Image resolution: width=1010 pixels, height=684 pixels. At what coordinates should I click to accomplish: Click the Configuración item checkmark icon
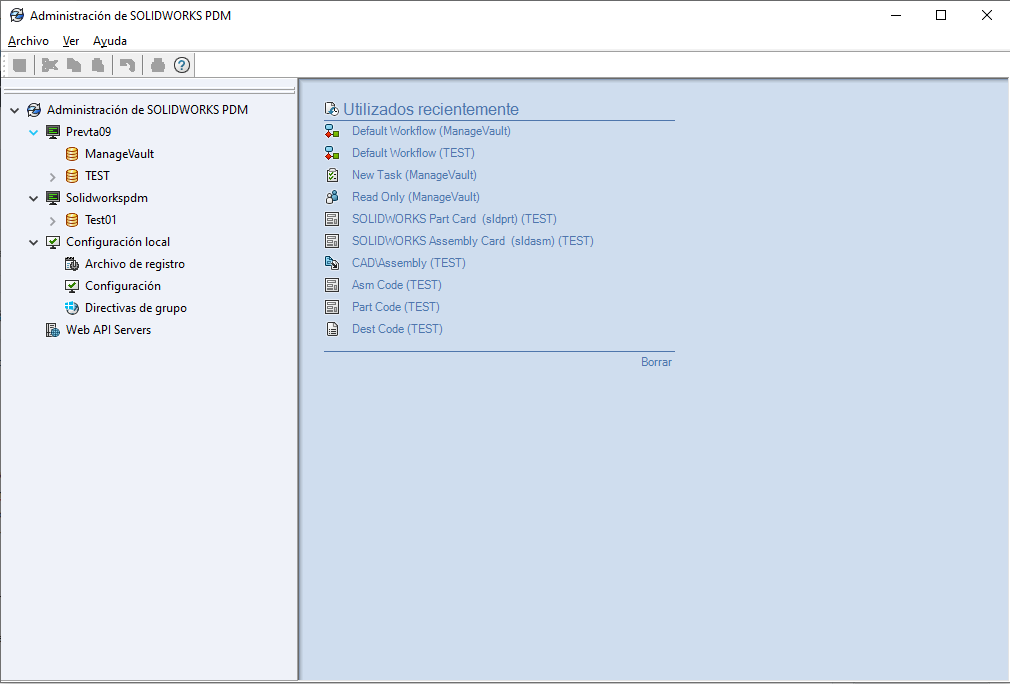[72, 286]
